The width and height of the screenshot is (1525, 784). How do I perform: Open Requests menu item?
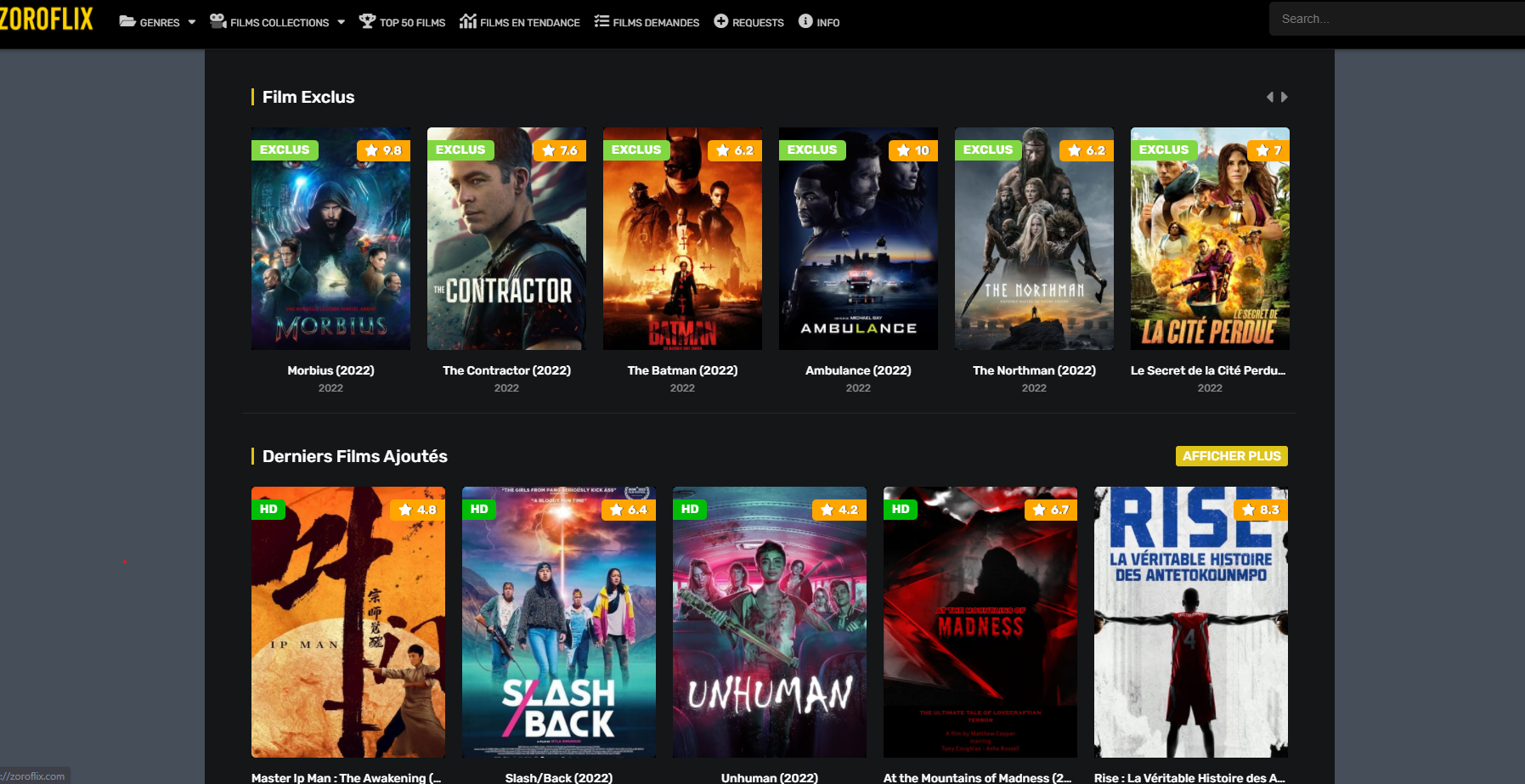coord(758,23)
